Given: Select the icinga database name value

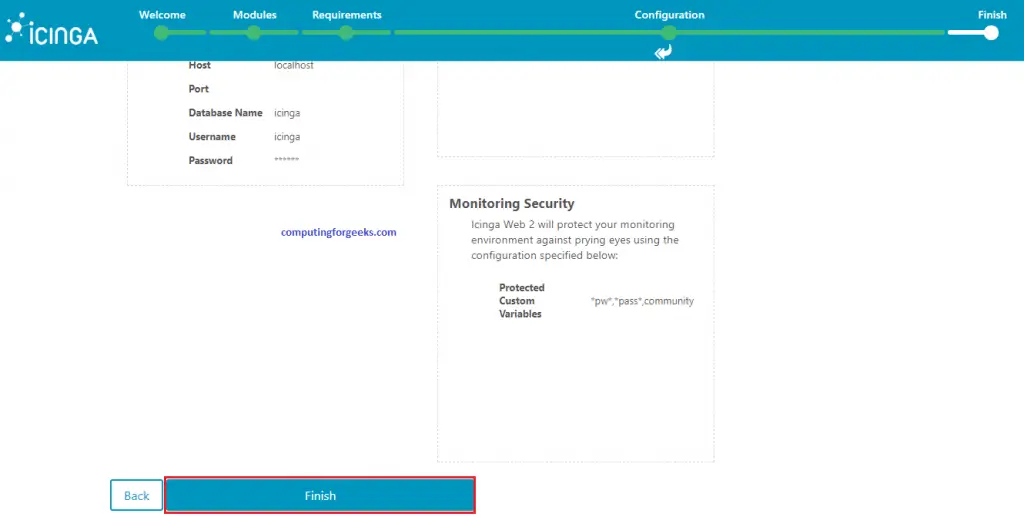Looking at the screenshot, I should (x=287, y=113).
